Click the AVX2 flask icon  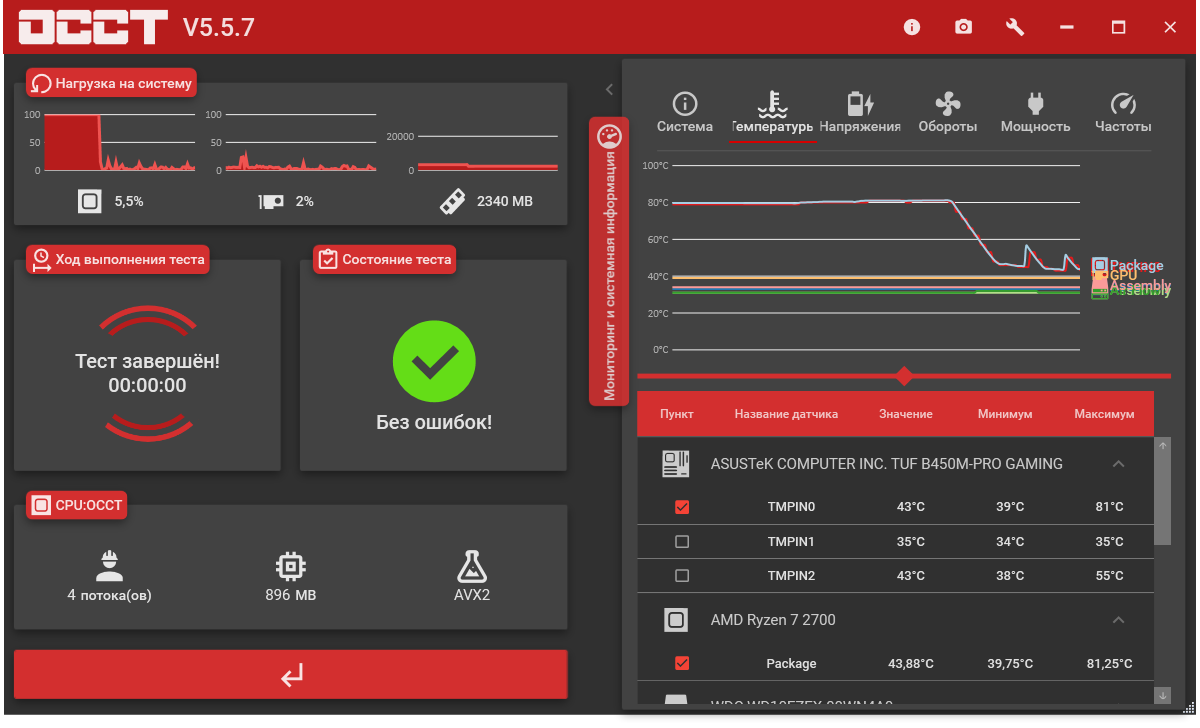pos(472,567)
